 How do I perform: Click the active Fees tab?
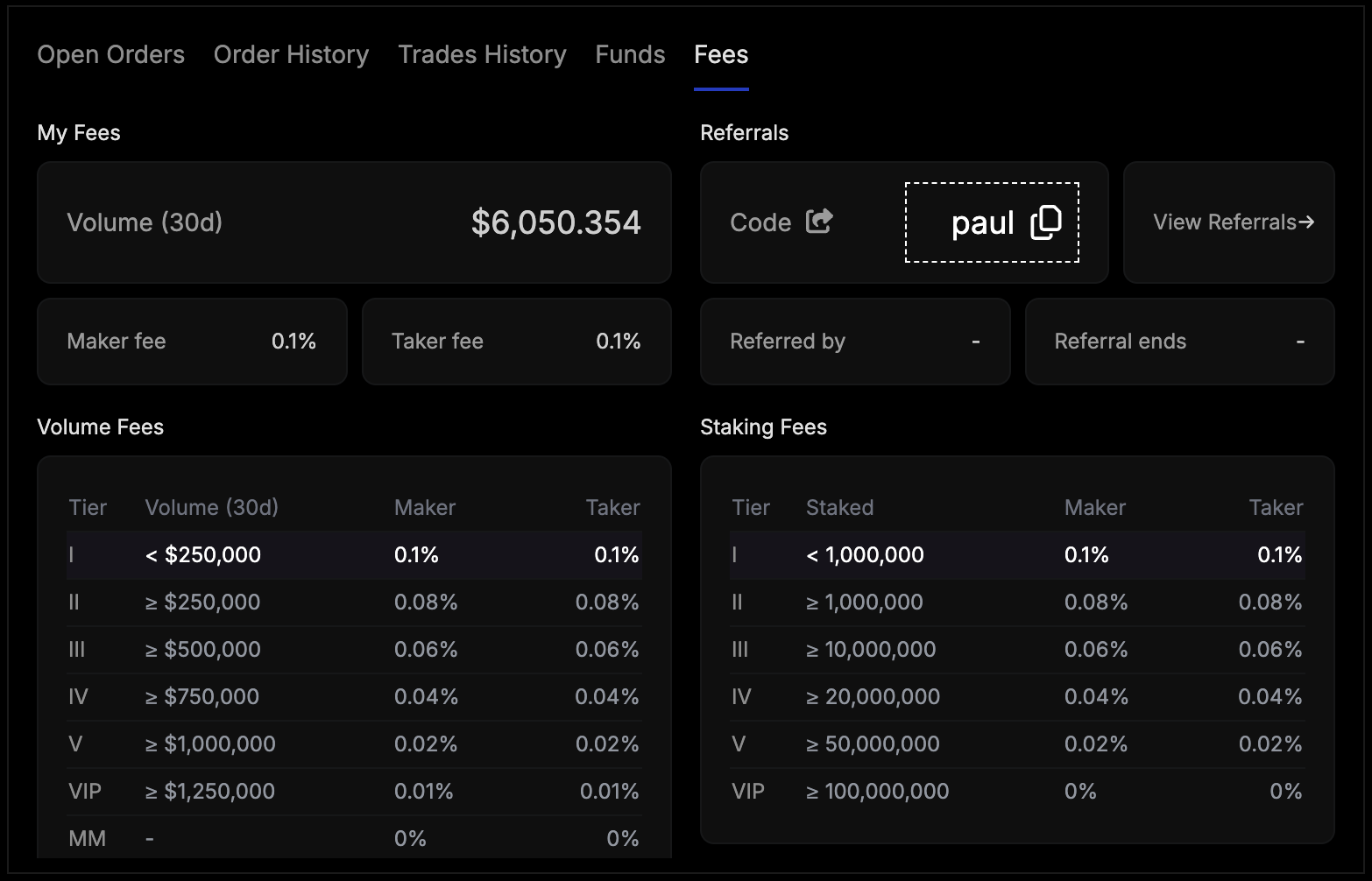point(721,54)
